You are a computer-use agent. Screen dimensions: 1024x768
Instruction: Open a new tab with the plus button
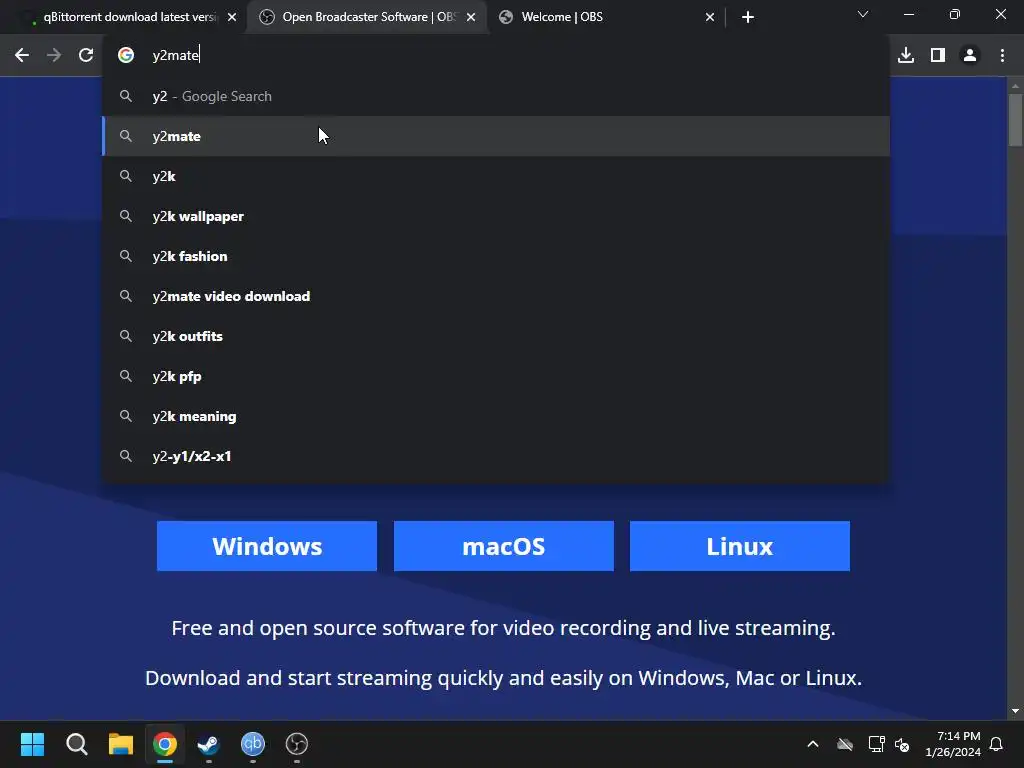[748, 17]
